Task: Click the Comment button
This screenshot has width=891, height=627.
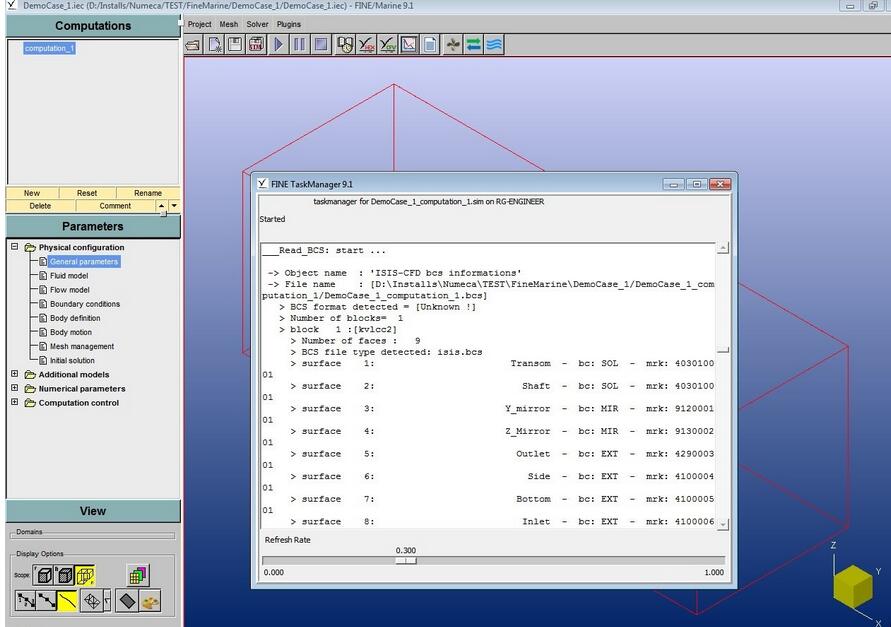Action: (x=115, y=206)
